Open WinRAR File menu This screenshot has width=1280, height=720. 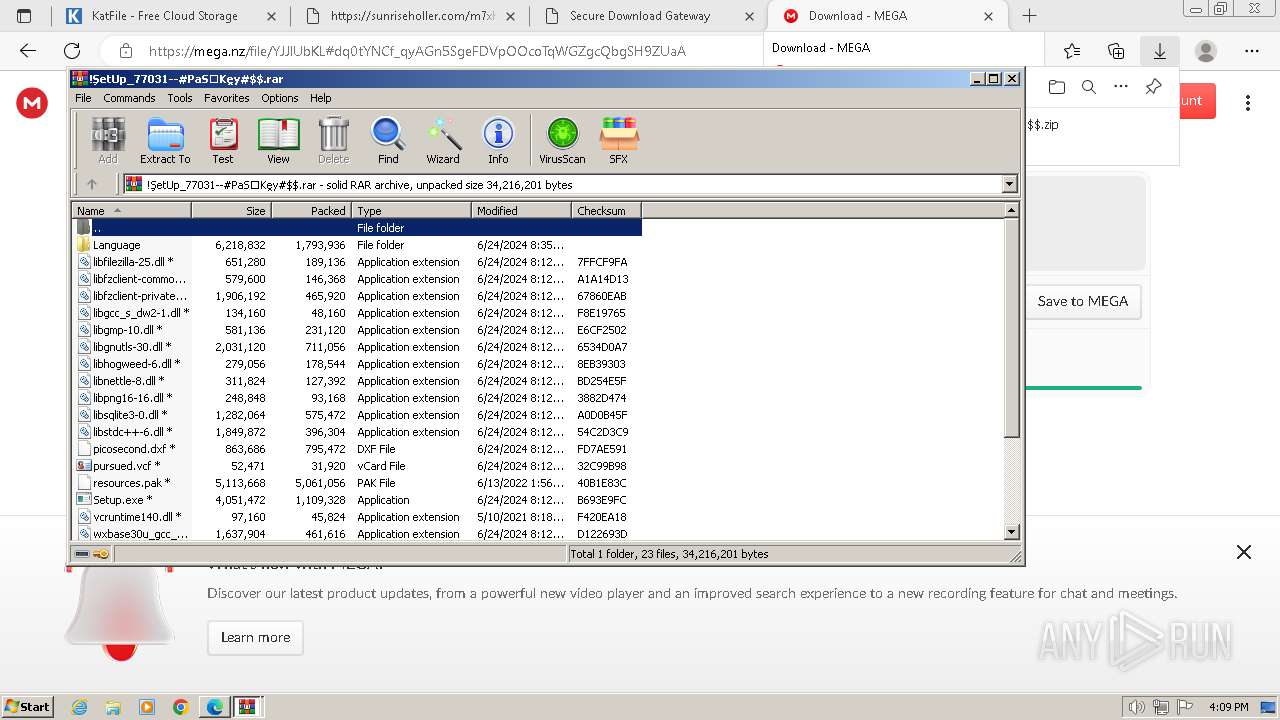83,98
